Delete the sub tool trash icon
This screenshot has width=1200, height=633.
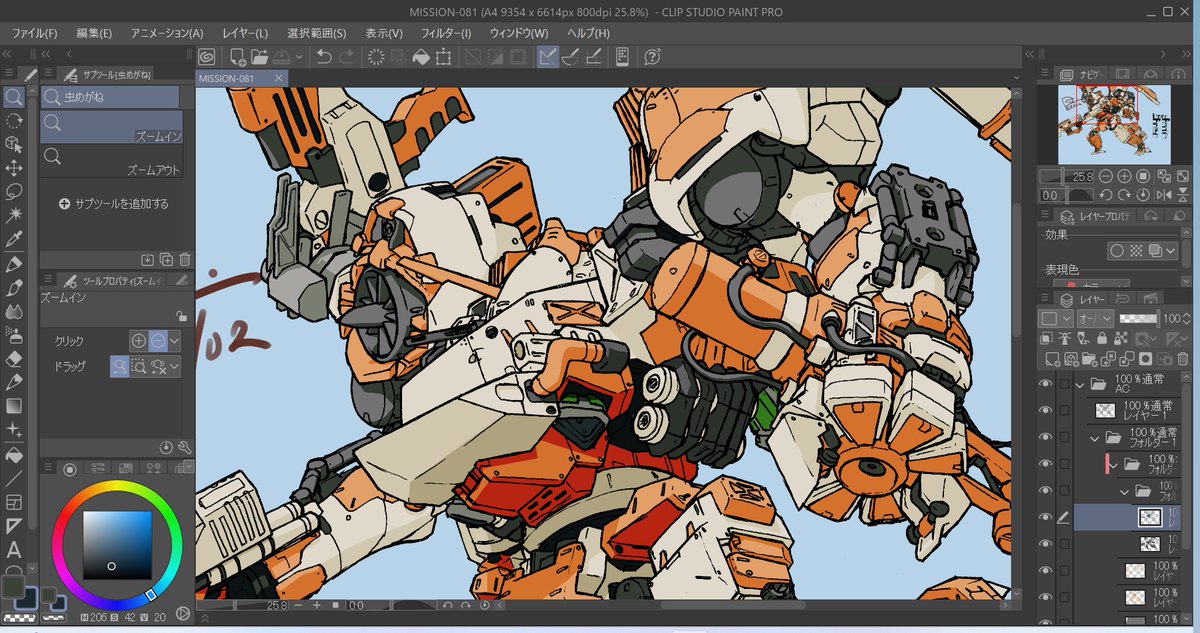click(184, 259)
